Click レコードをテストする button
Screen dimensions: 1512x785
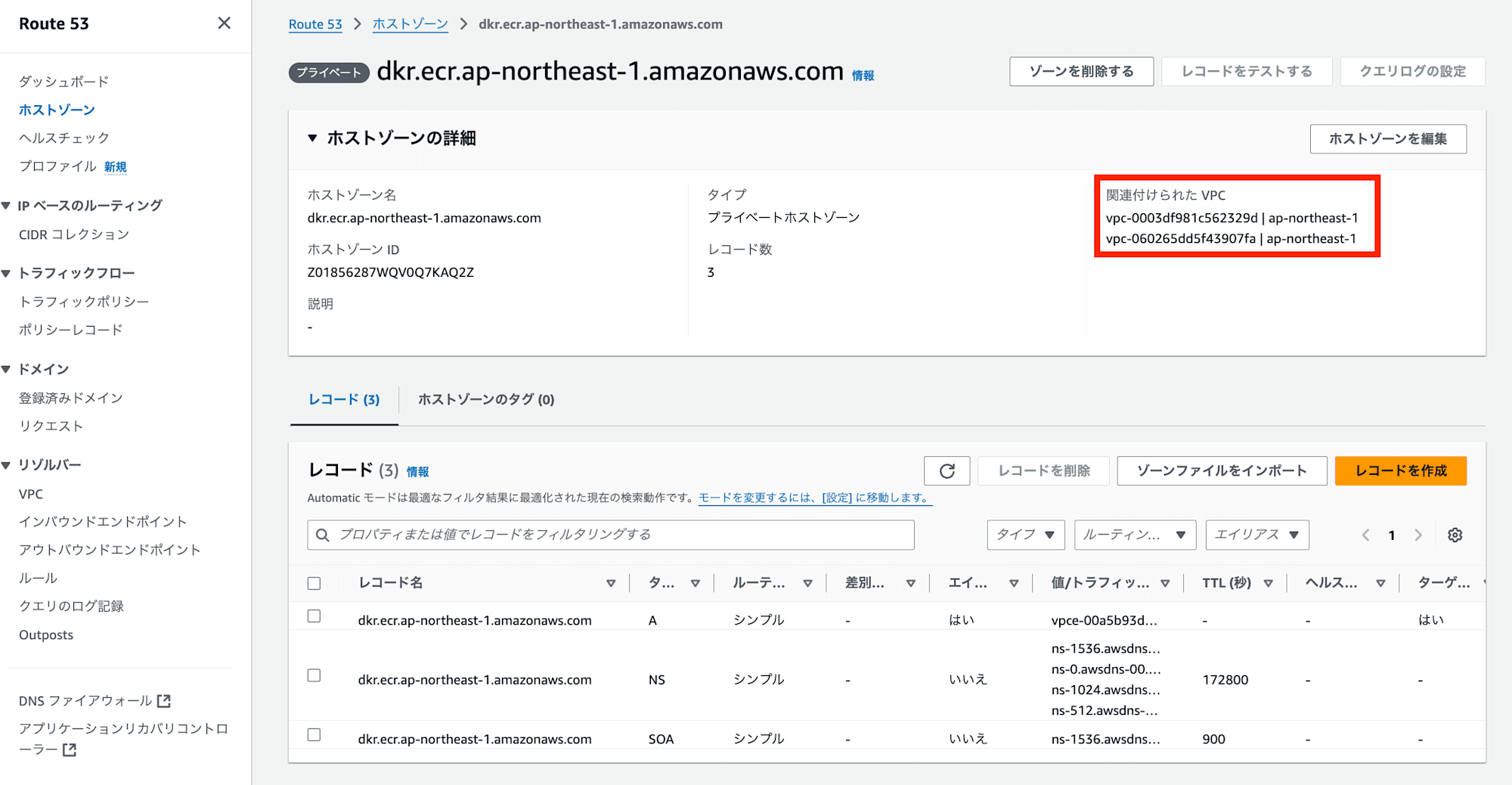[1247, 71]
